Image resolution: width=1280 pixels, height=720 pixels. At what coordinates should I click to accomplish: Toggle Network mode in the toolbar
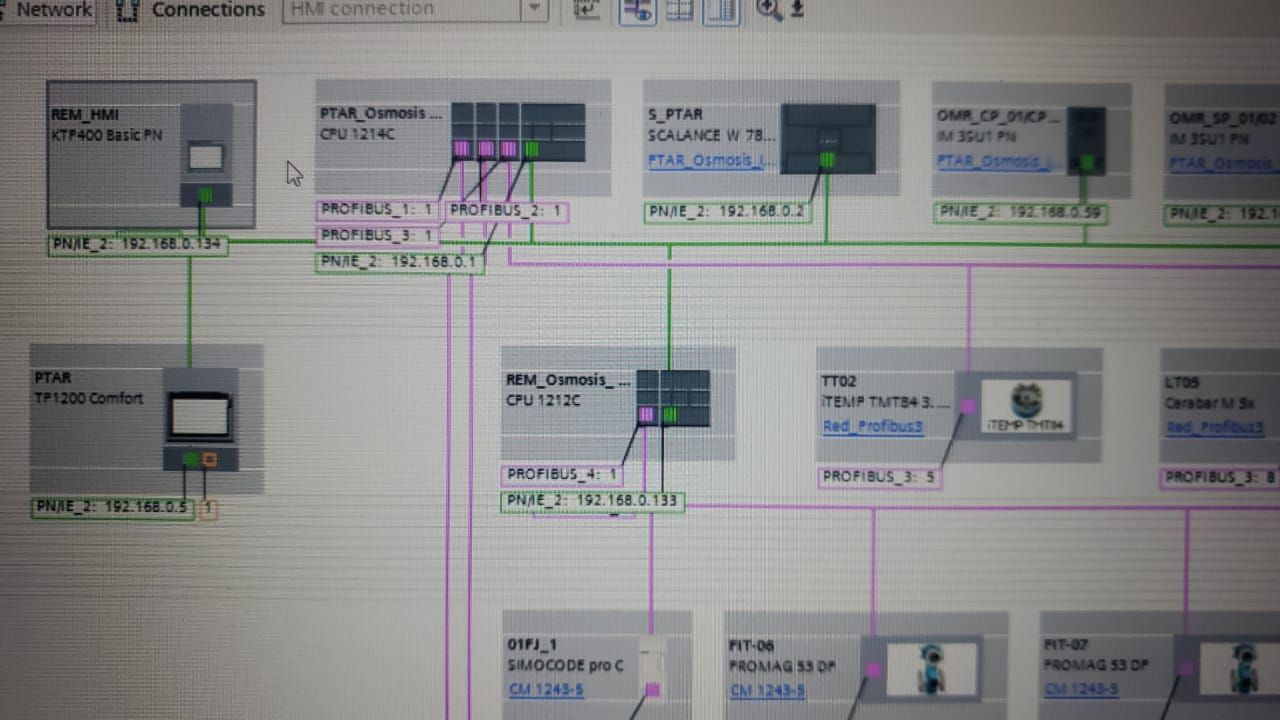tap(50, 9)
